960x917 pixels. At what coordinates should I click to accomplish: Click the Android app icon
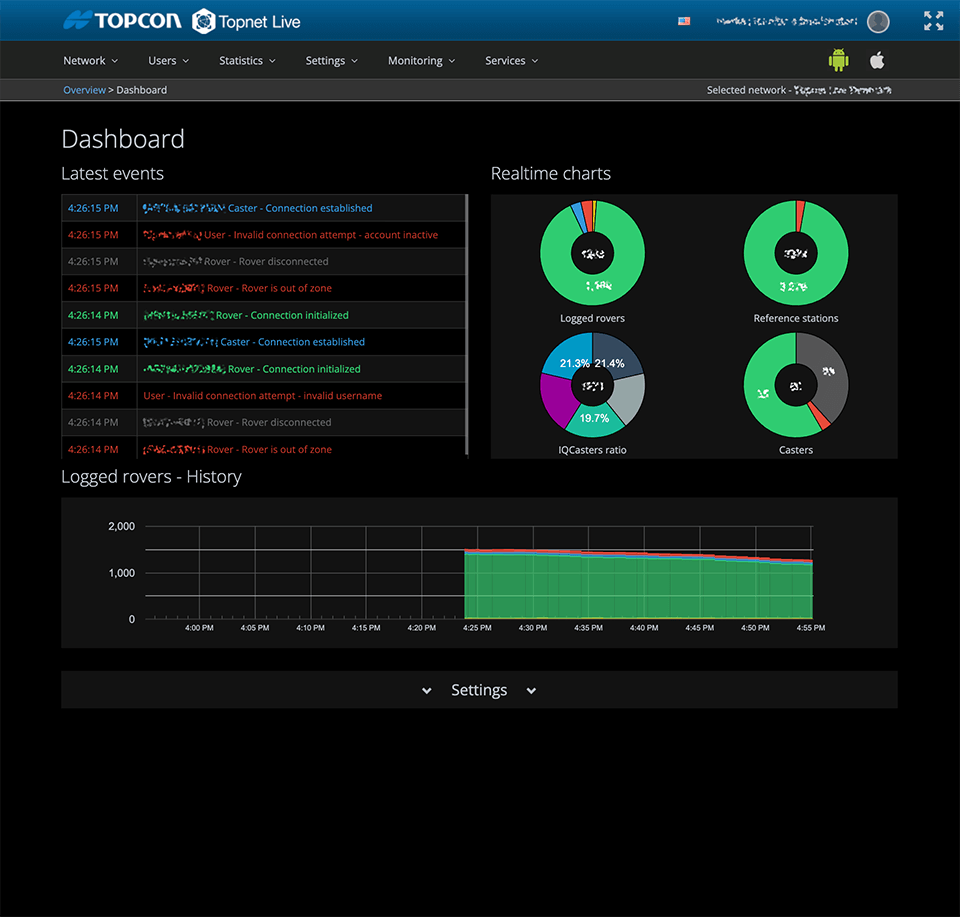tap(838, 61)
